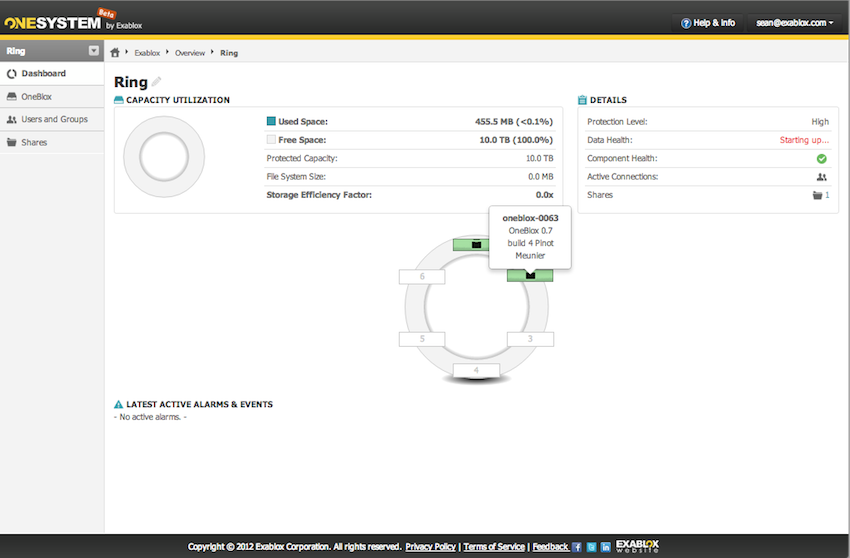
Task: Click the 'No active alarms' message
Action: point(150,417)
